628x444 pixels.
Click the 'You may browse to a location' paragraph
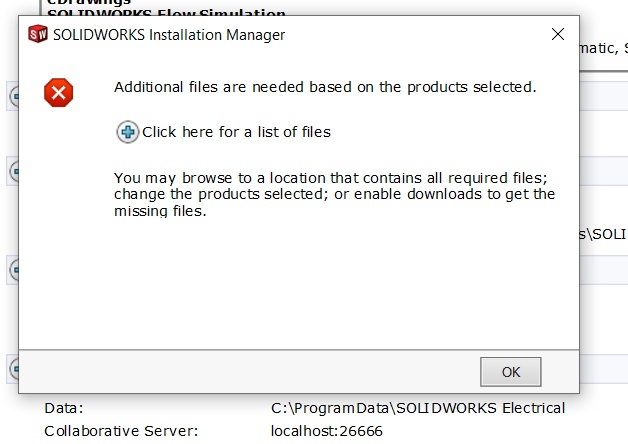[334, 194]
